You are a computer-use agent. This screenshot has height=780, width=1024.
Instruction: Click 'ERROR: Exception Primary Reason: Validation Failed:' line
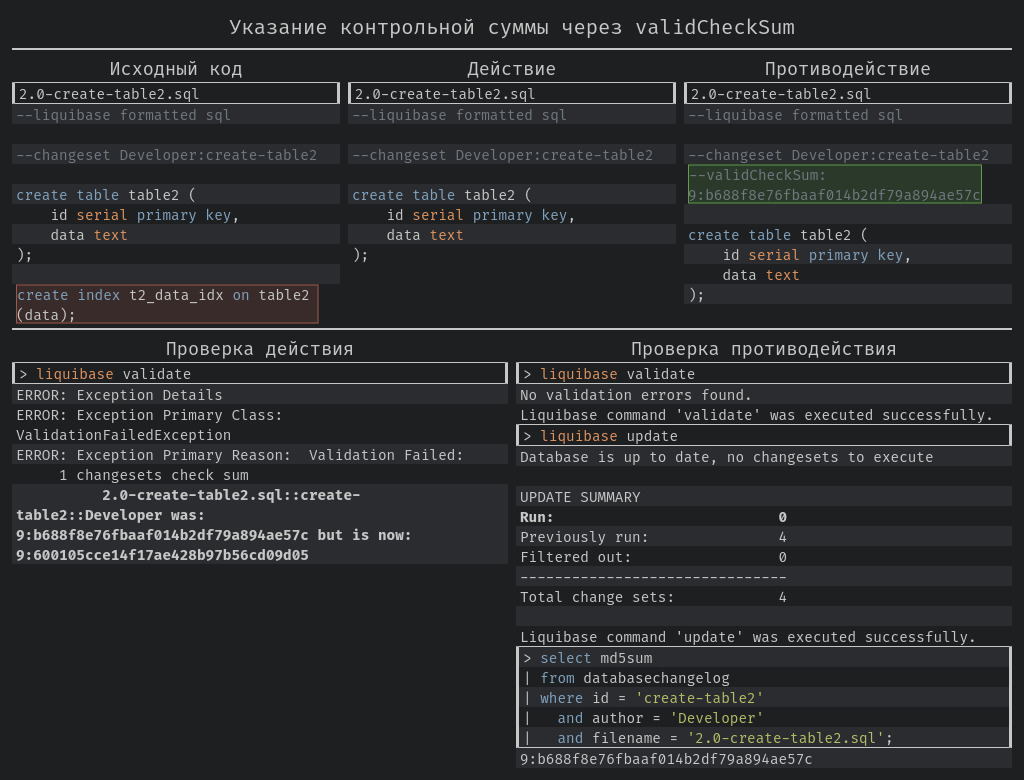[240, 455]
